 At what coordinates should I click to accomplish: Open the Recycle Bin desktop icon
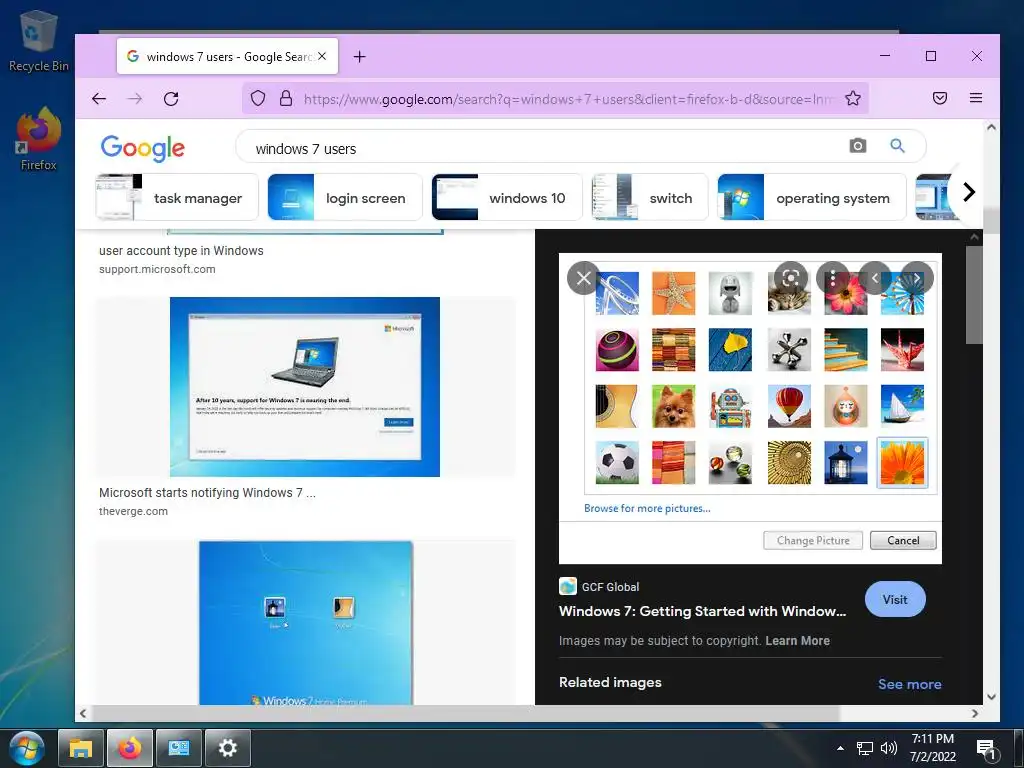(39, 41)
